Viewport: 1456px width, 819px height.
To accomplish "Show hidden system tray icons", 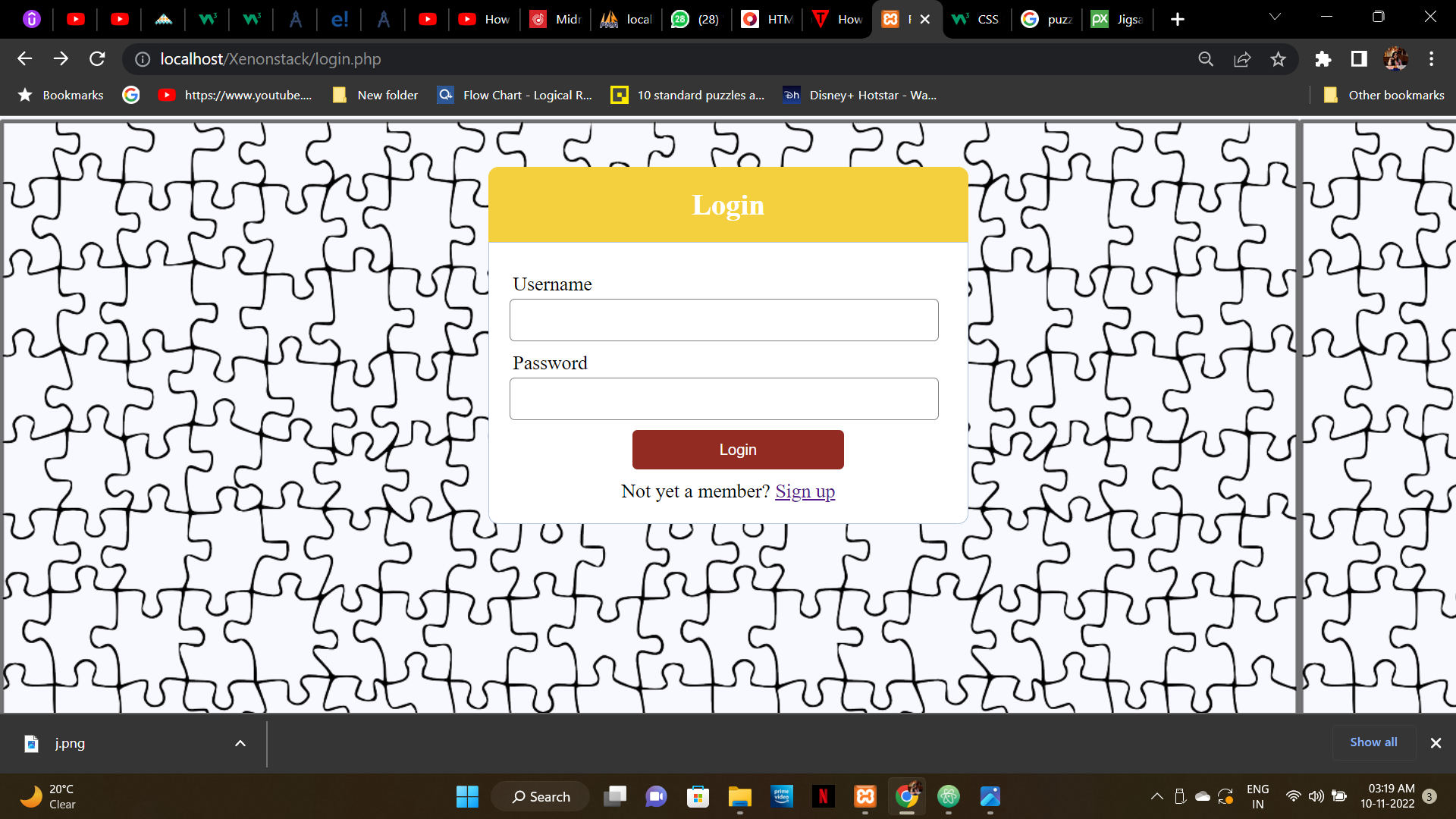I will tap(1156, 796).
